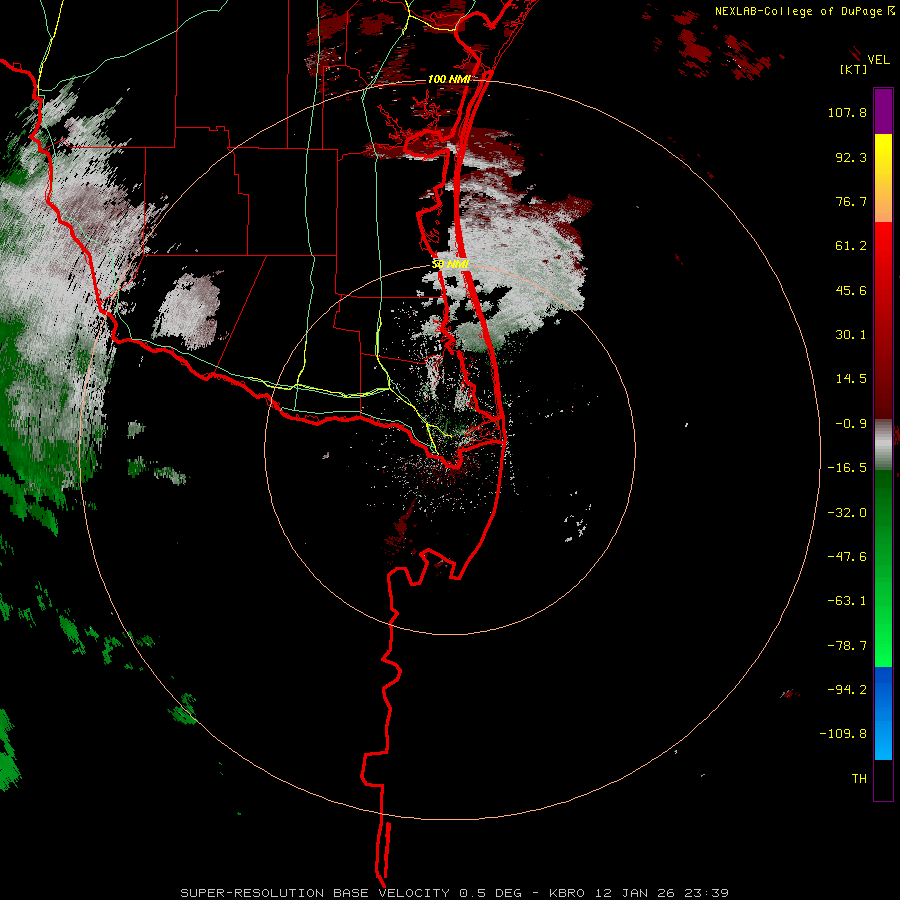Select the green segment of the color bar
900x900 pixels.
pos(883,568)
